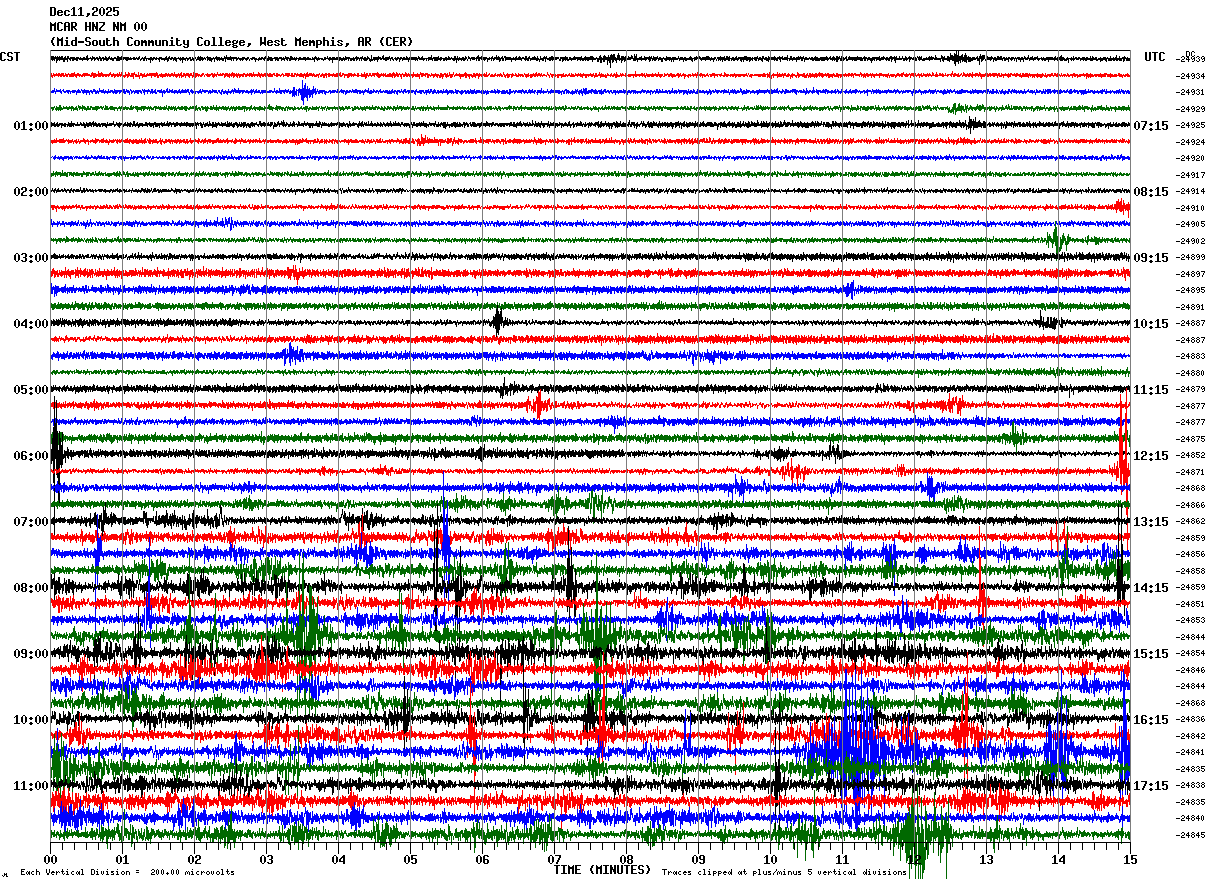Click the Mid-South Community College station description
This screenshot has width=1210, height=886.
pos(231,42)
